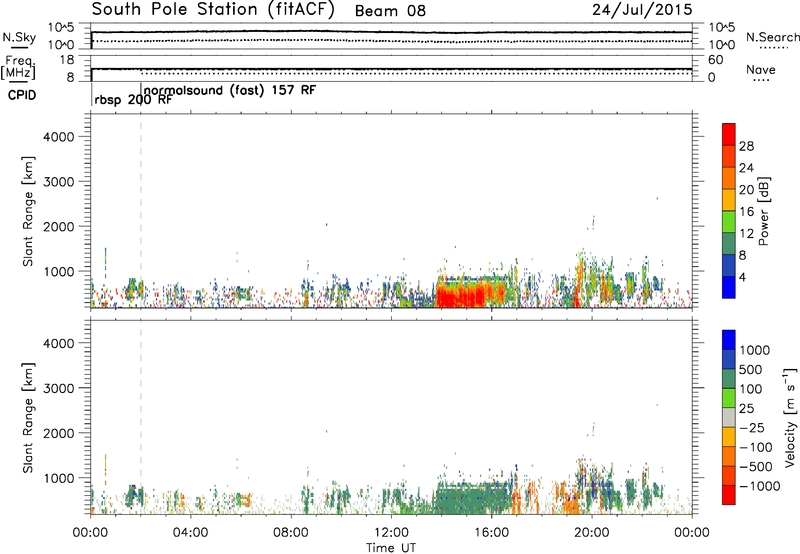Click the '04:00' time tick label
Viewport: 800px width, 554px height.
pyautogui.click(x=190, y=533)
